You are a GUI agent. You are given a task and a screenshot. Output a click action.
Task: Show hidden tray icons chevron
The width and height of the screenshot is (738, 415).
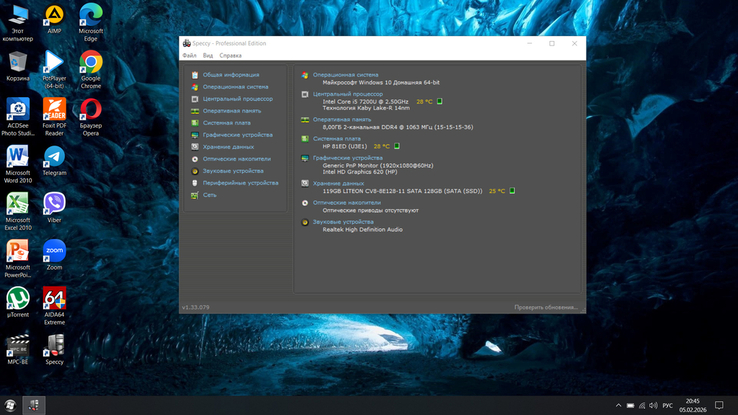pos(618,405)
